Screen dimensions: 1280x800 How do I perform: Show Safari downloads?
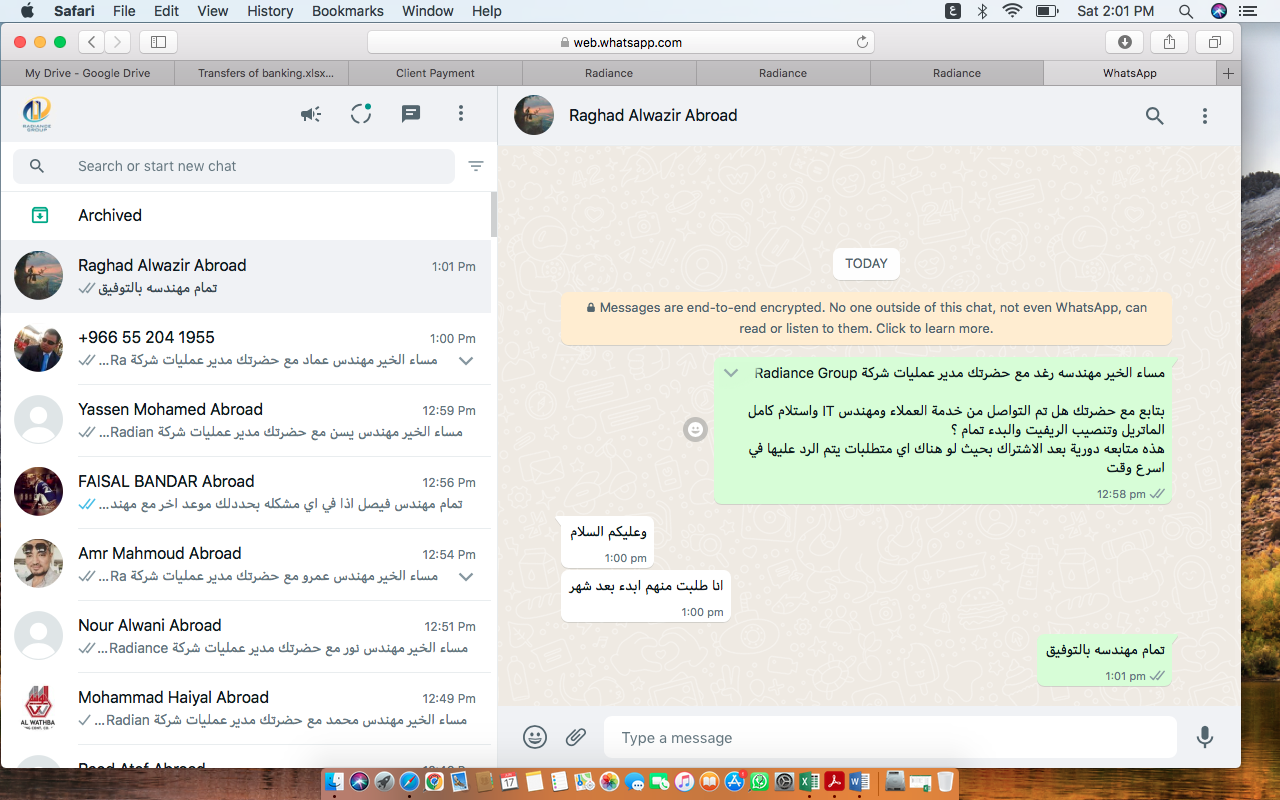(x=1125, y=42)
